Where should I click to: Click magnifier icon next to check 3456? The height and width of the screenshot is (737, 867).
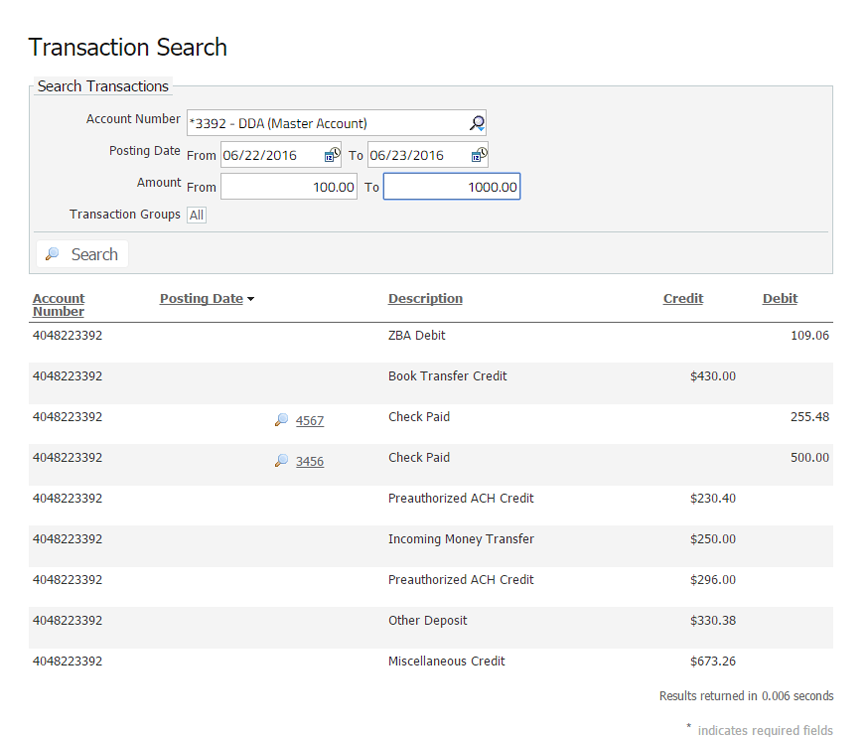(x=281, y=461)
